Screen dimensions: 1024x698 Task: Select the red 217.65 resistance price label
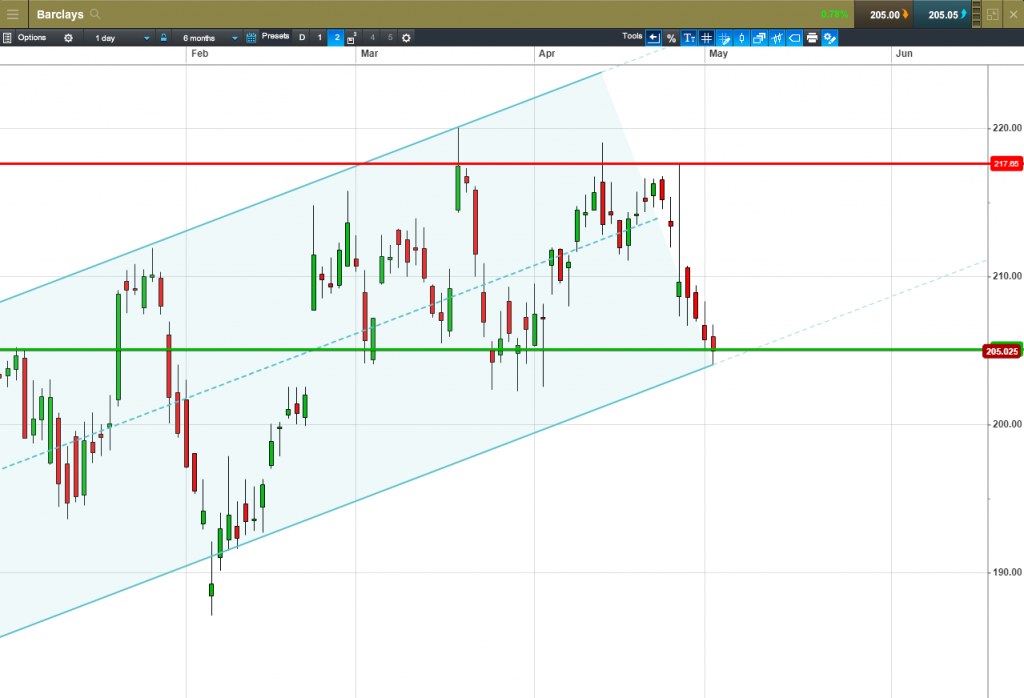[x=1006, y=164]
